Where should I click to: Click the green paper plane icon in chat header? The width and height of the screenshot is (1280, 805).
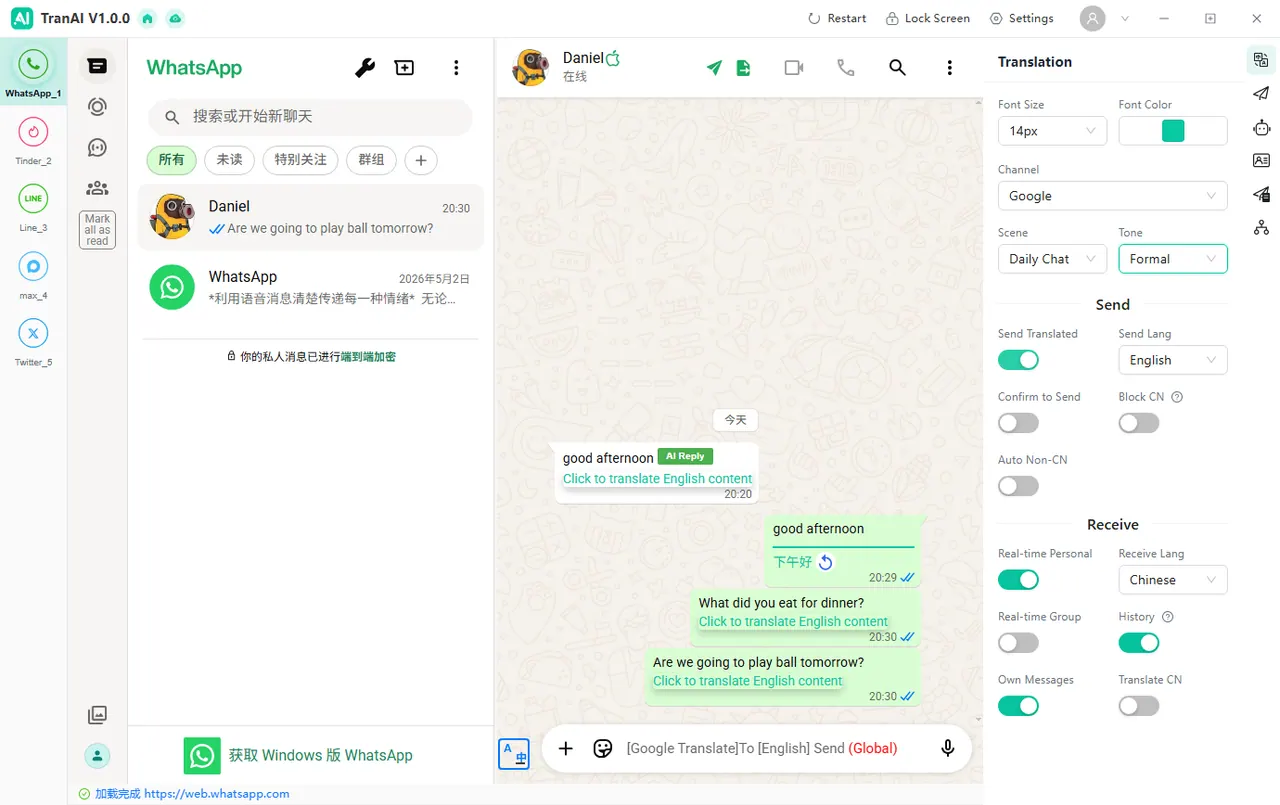(714, 68)
